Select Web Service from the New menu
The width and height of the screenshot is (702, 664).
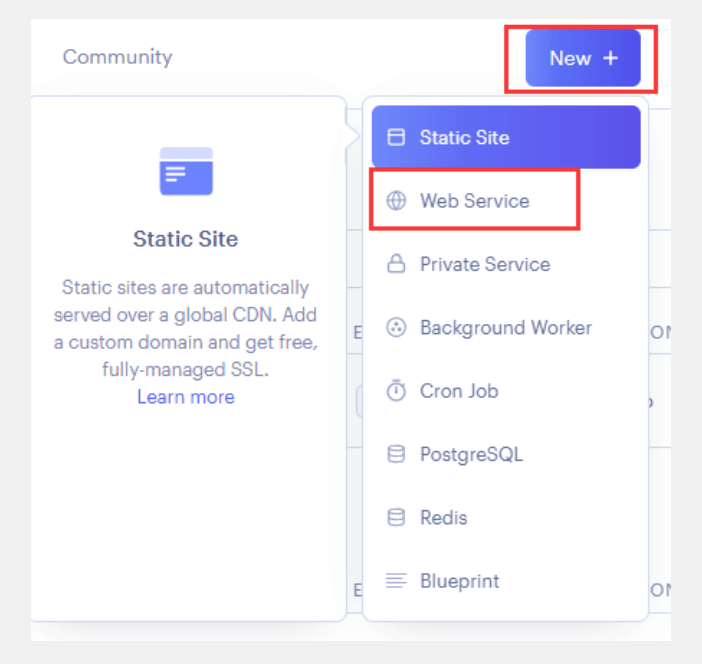474,201
